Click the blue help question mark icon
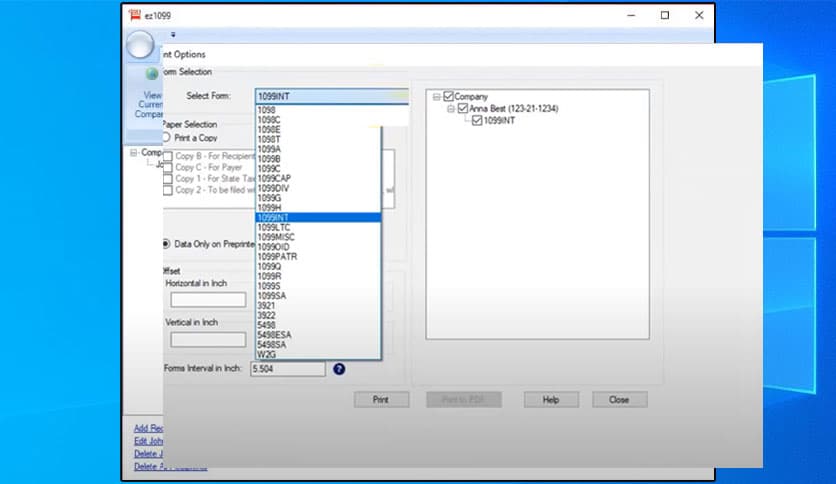 (x=339, y=369)
